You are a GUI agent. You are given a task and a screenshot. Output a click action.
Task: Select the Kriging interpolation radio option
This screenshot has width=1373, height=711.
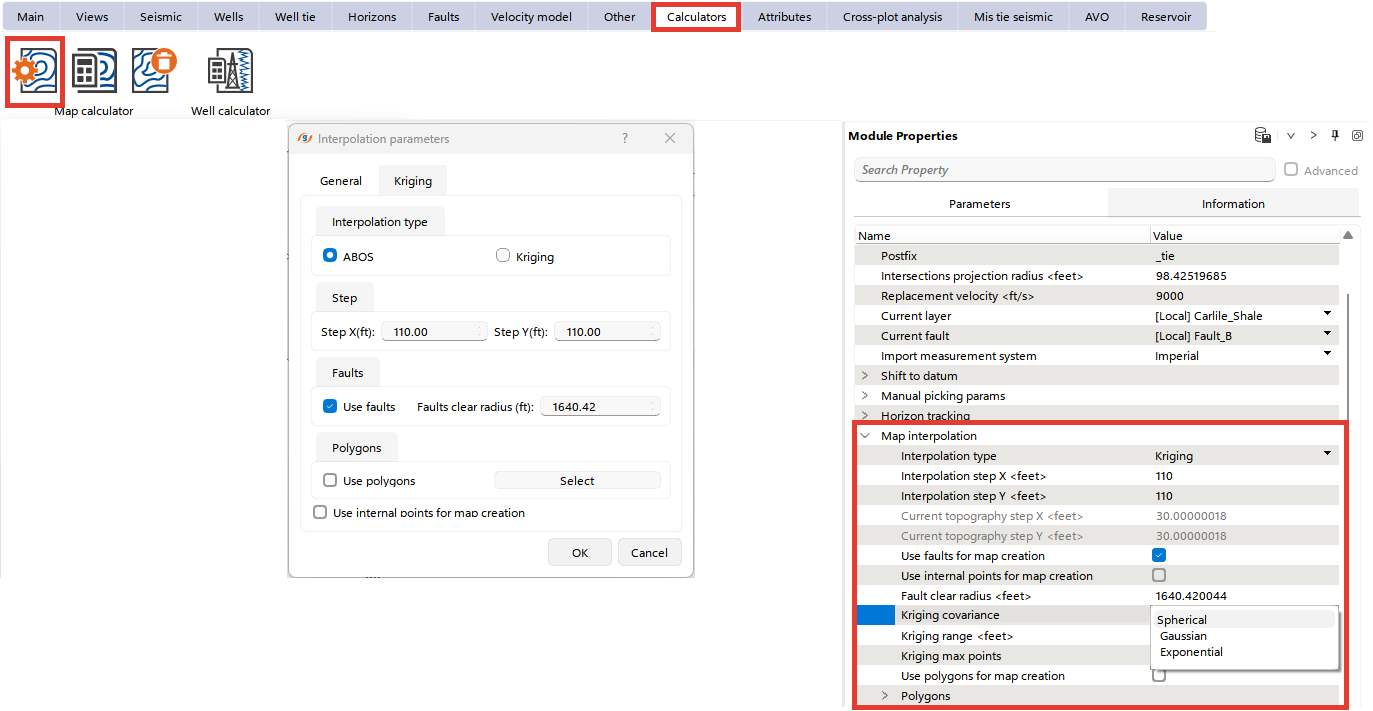click(503, 256)
